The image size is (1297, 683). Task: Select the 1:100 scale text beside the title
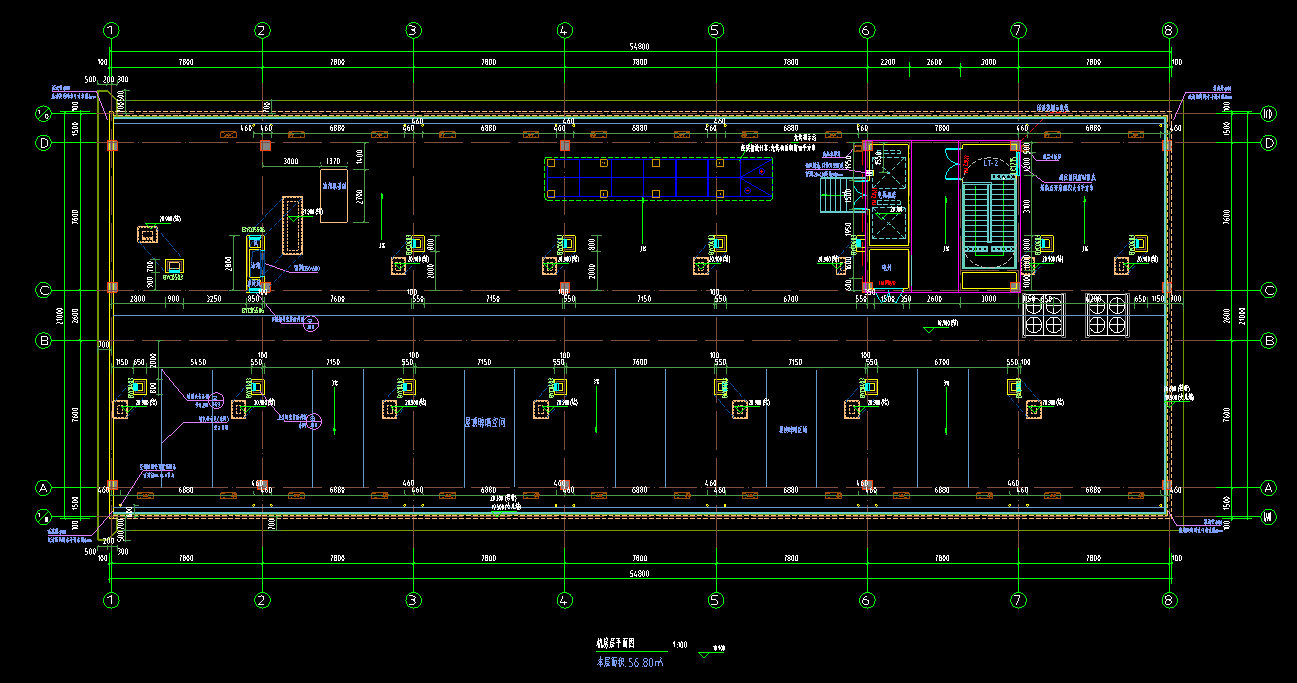[x=680, y=645]
